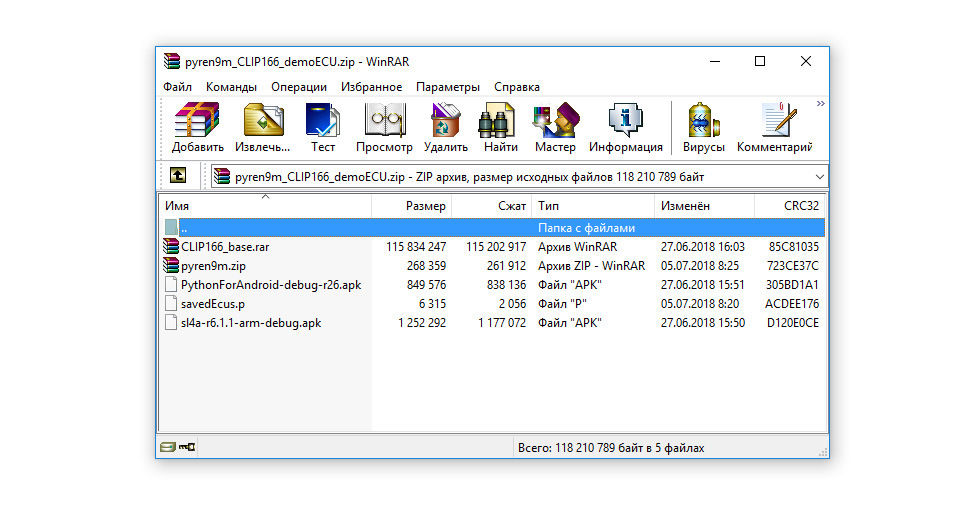The image size is (960, 510).
Task: Close the WinRAR window
Action: (806, 61)
